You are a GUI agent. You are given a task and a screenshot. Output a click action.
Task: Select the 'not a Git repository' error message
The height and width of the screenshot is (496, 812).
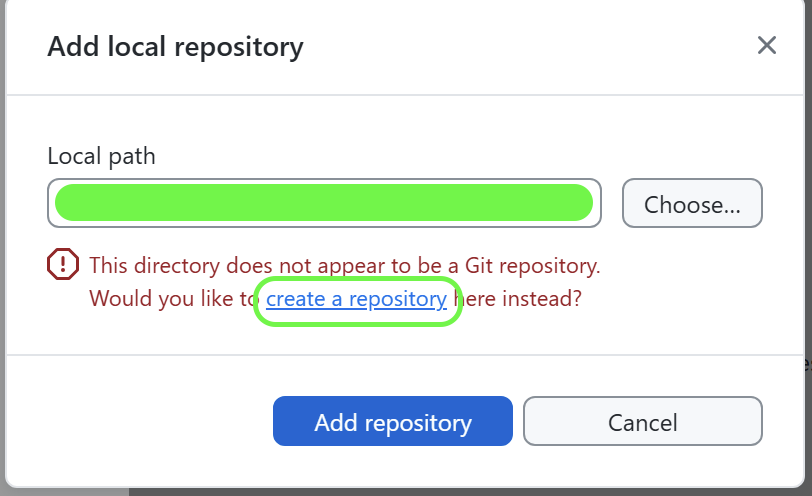point(345,266)
